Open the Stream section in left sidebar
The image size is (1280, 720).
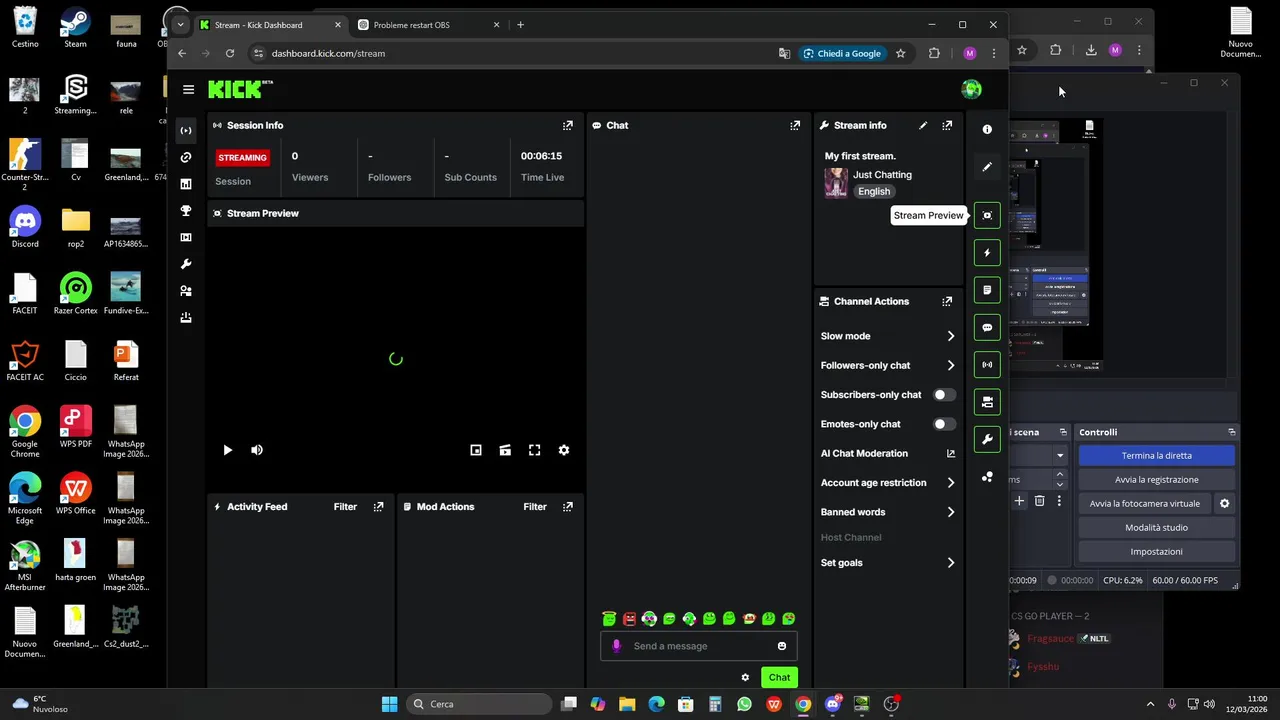[186, 130]
